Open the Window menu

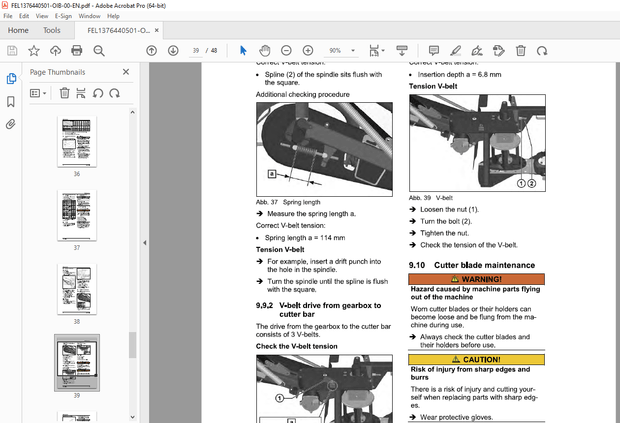pyautogui.click(x=89, y=16)
